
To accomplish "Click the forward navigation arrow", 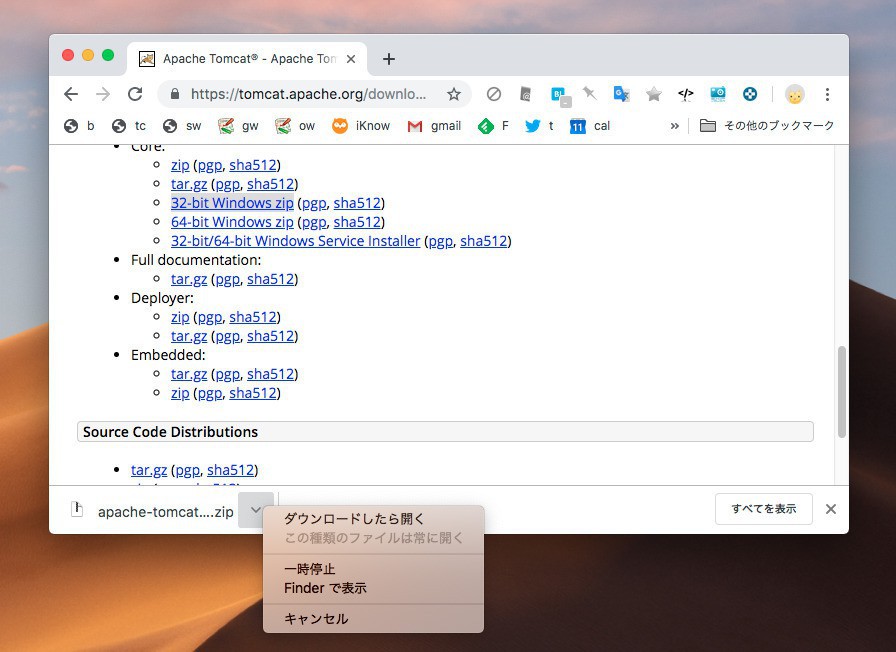I will pos(103,94).
